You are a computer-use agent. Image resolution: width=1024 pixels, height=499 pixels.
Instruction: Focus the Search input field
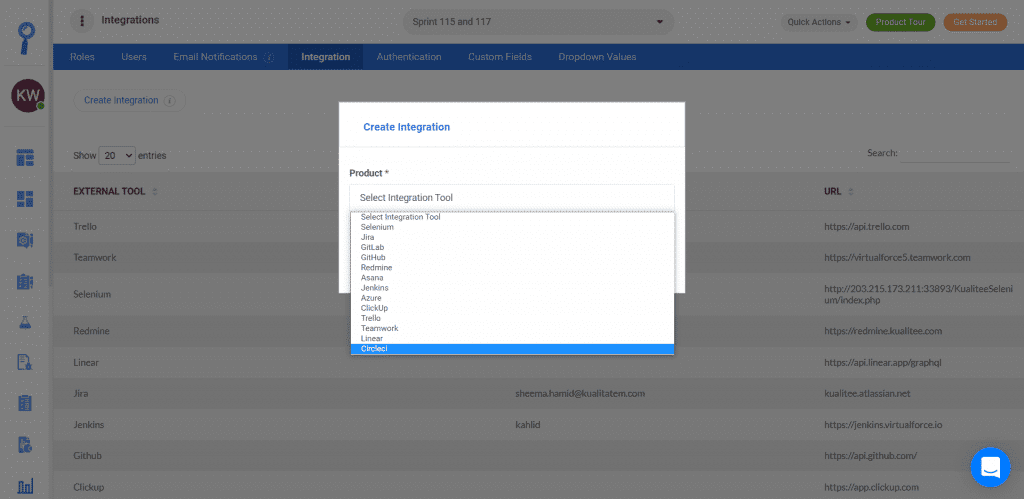tap(955, 153)
